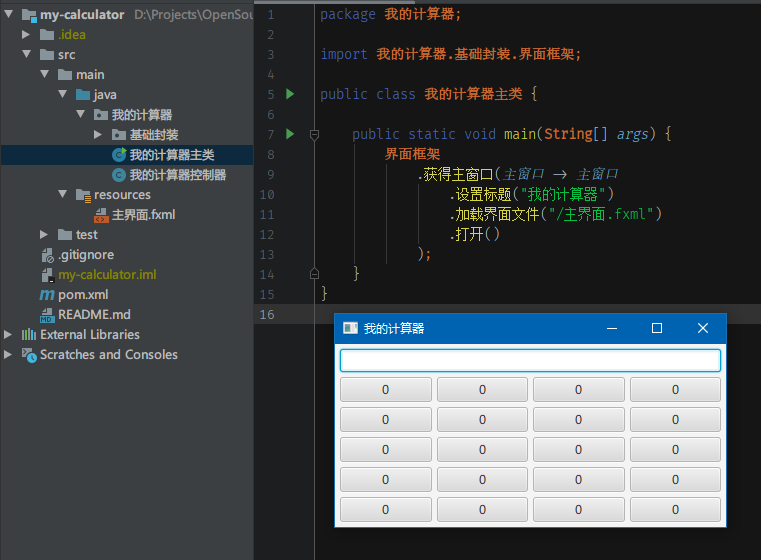761x560 pixels.
Task: Select README.md file name
Action: (x=94, y=314)
